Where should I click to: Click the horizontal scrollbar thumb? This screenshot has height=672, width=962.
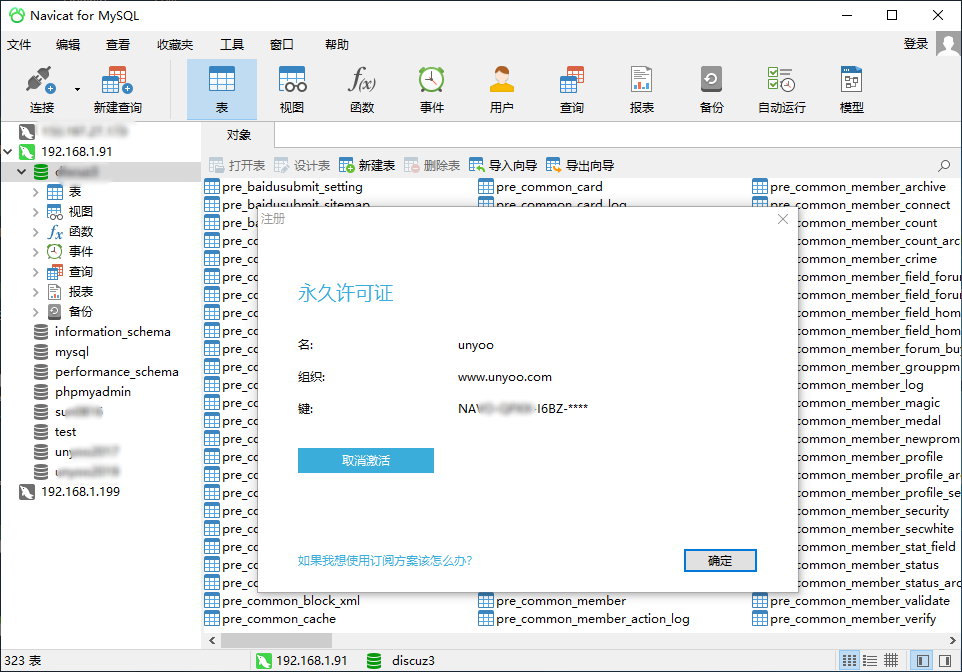tap(277, 640)
